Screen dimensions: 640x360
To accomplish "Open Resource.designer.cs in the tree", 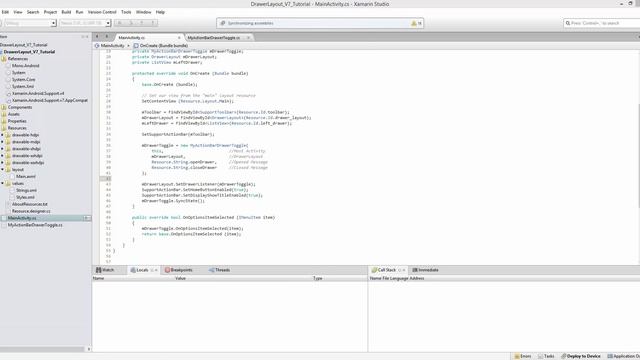I will pyautogui.click(x=31, y=211).
